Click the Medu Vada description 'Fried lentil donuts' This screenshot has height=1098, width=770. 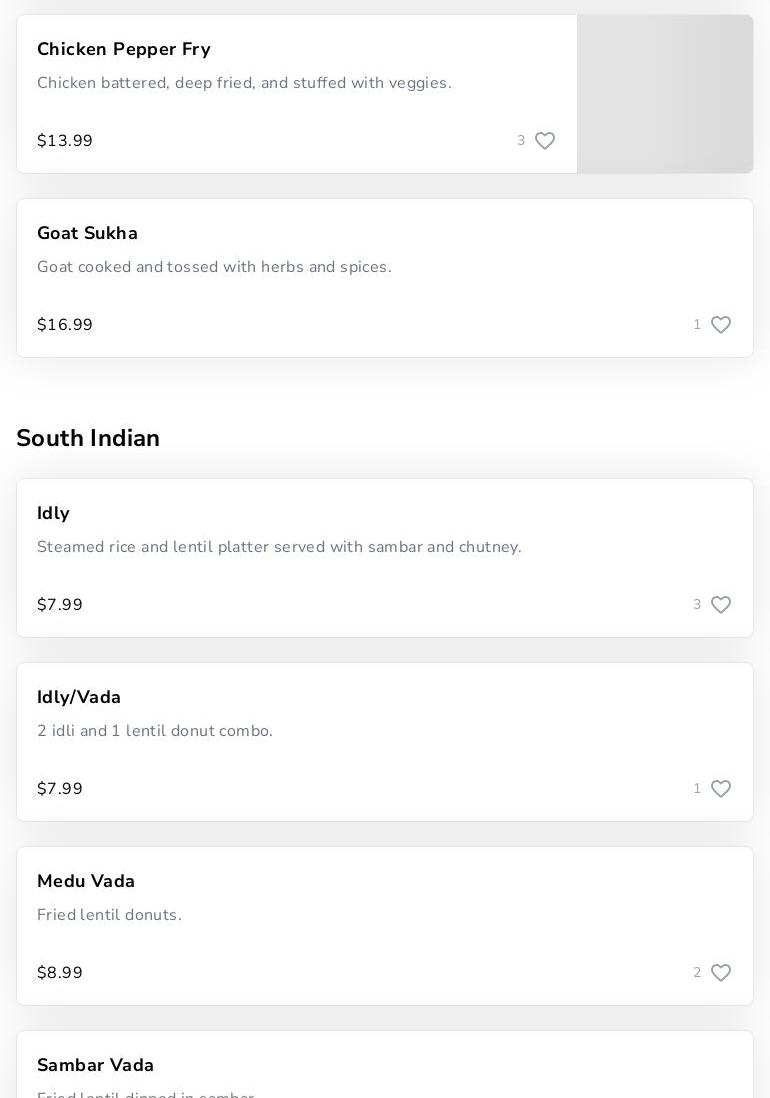109,915
